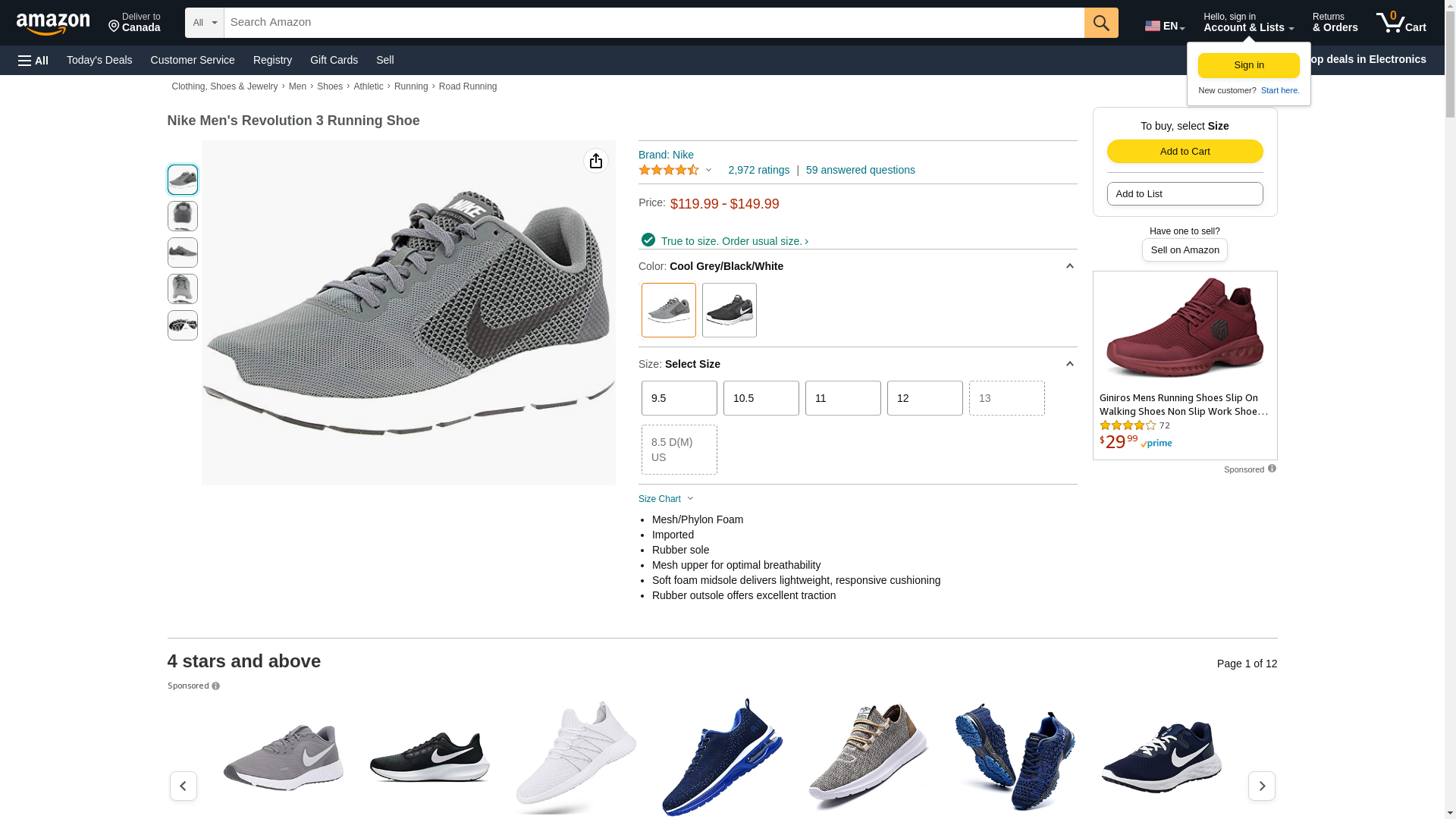Open the EN language dropdown
Viewport: 1456px width, 819px height.
coord(1165,26)
